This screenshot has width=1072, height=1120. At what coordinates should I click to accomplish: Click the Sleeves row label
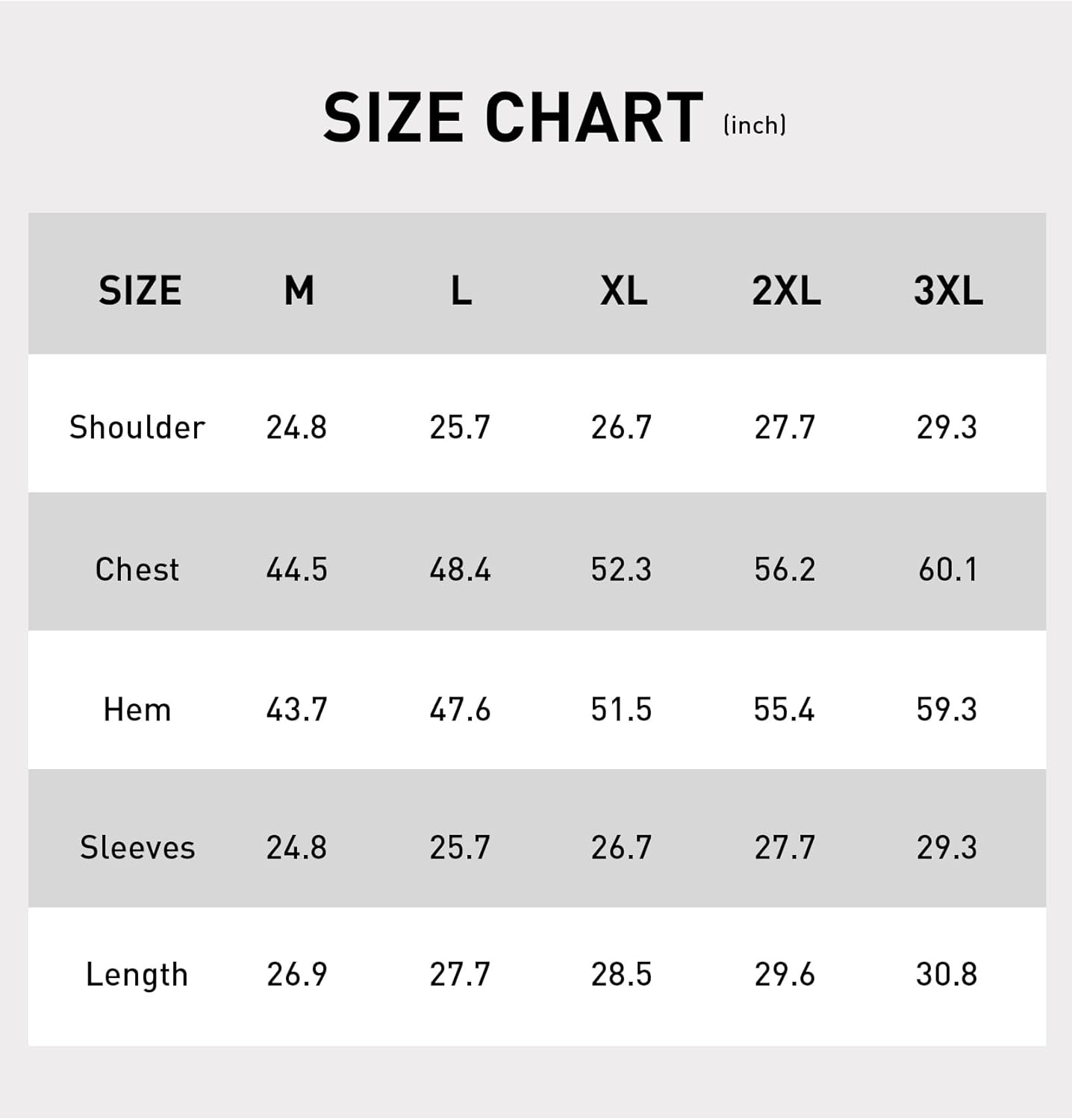pos(137,847)
